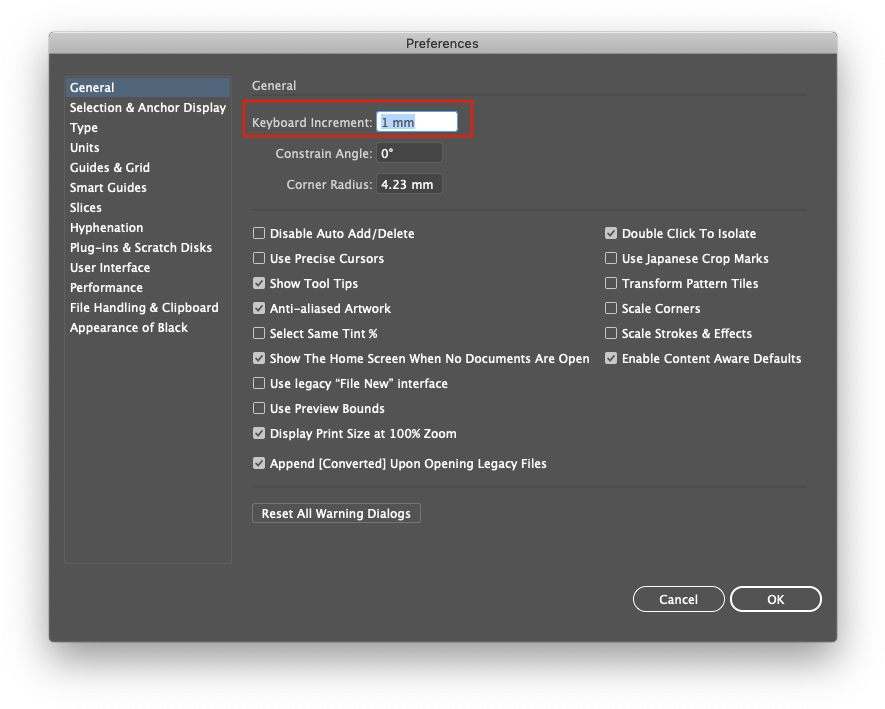Click the Constrain Angle field
The height and width of the screenshot is (709, 885).
(x=409, y=153)
